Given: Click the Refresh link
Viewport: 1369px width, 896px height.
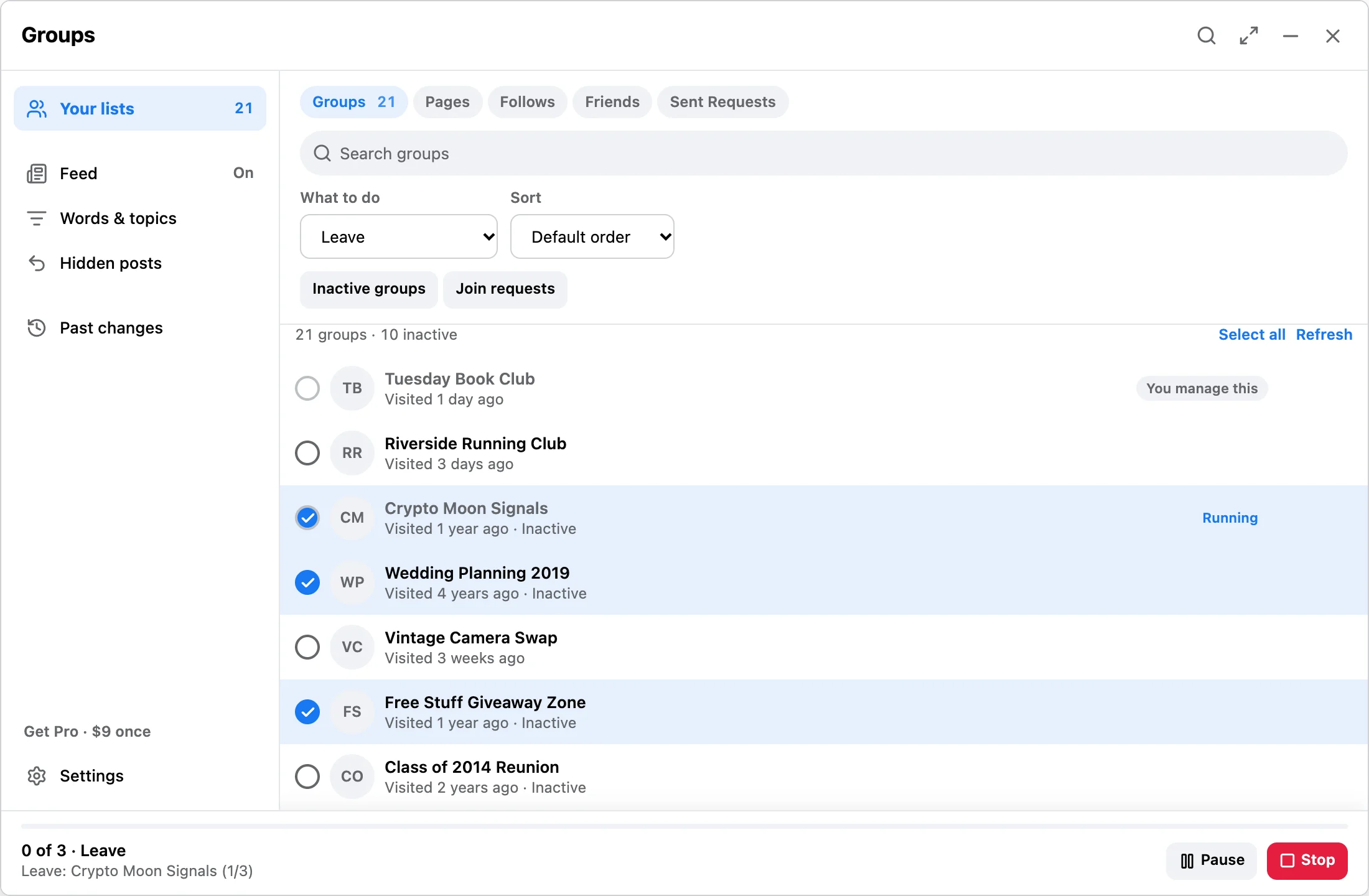Looking at the screenshot, I should (1324, 335).
